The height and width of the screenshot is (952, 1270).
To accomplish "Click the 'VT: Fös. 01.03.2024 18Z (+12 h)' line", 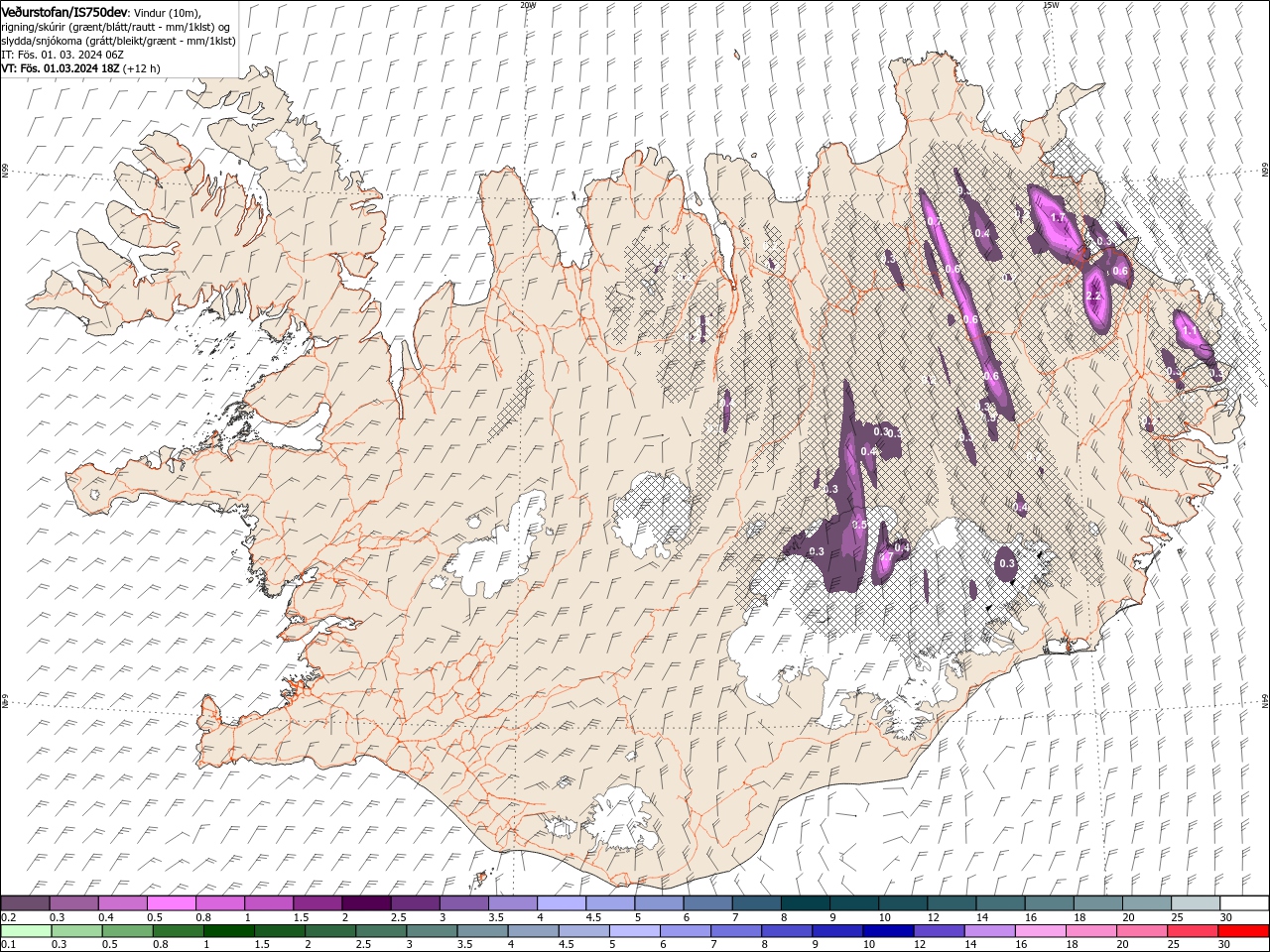I will pos(80,68).
